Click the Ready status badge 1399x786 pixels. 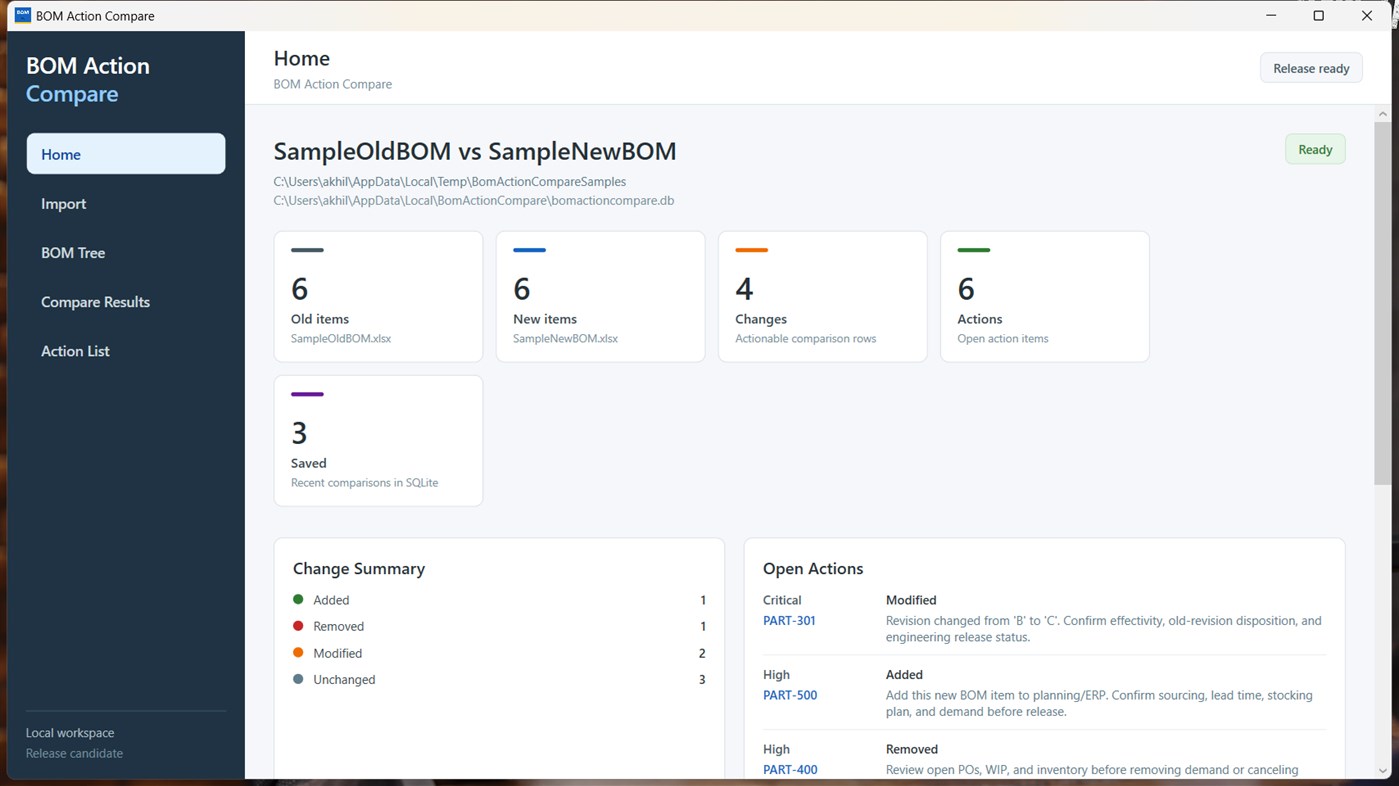[x=1315, y=149]
